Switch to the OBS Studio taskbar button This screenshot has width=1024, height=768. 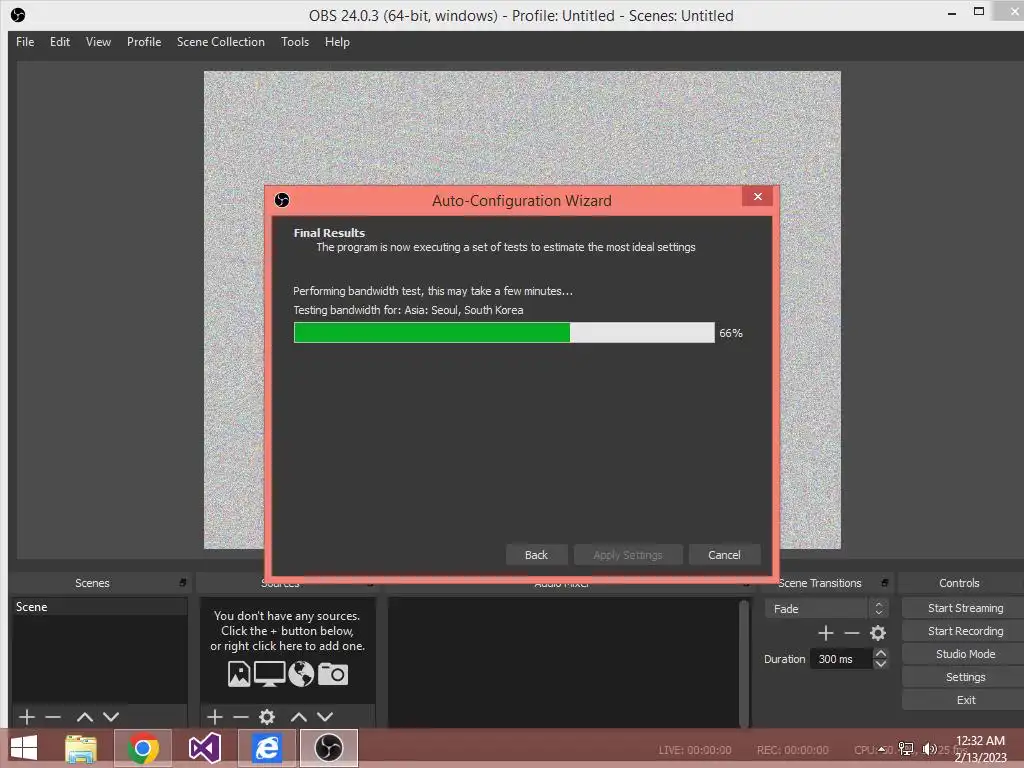pos(328,748)
